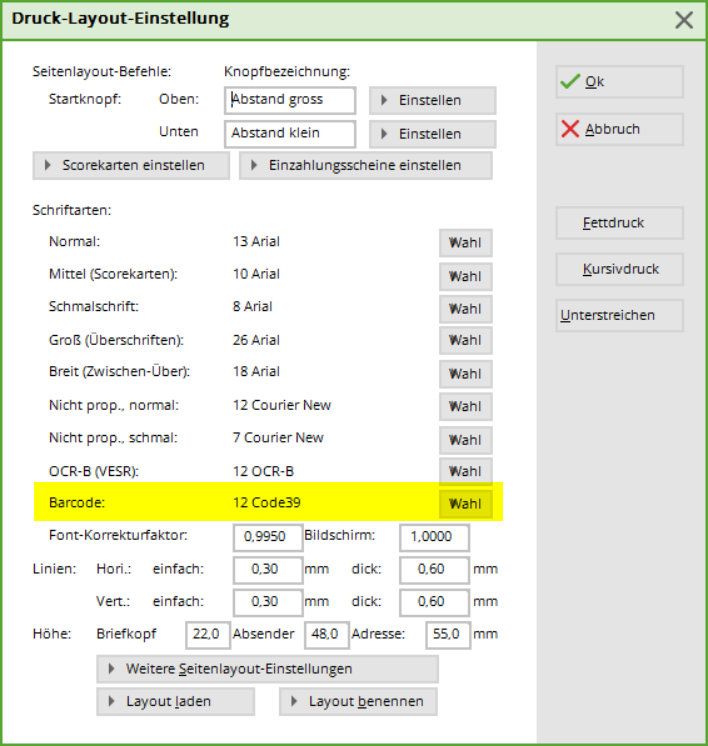Screen dimensions: 708x746
Task: Choose font for Barcode via Wahl
Action: point(465,504)
